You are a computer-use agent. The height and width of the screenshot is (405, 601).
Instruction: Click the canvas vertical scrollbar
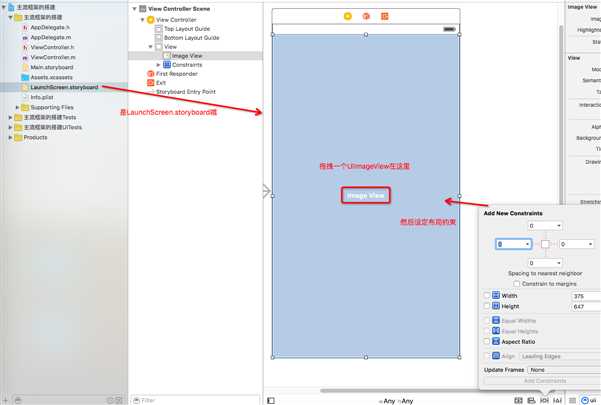(x=561, y=115)
